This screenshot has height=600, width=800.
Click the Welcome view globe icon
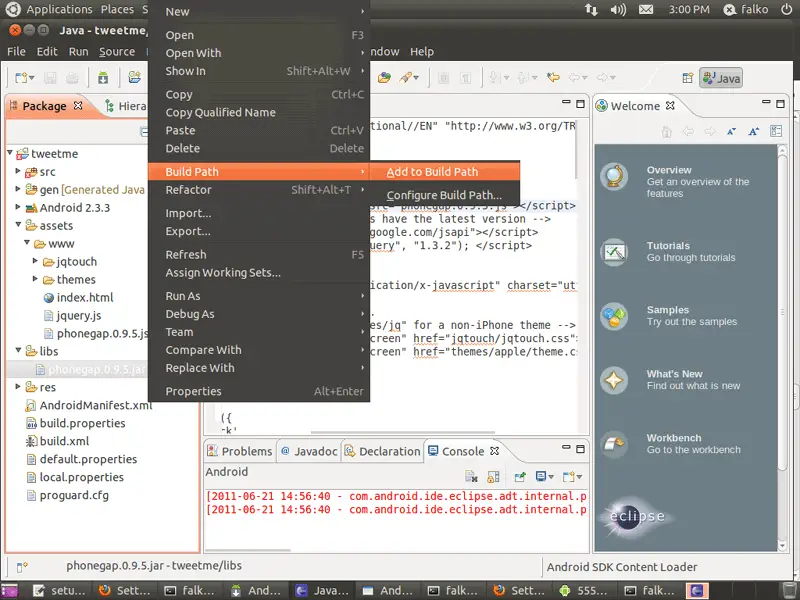[x=602, y=106]
